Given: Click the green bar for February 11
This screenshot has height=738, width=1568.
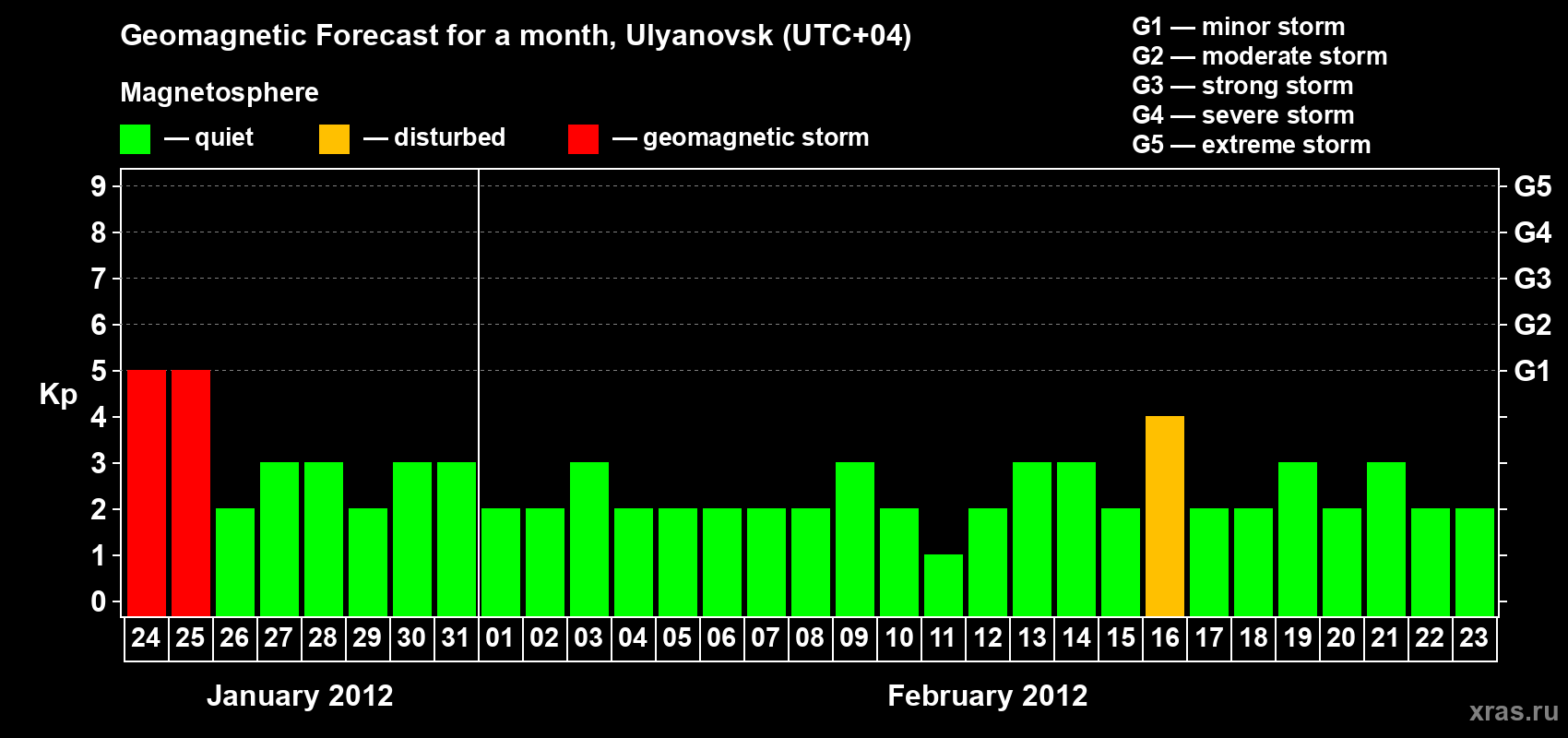Looking at the screenshot, I should point(944,585).
